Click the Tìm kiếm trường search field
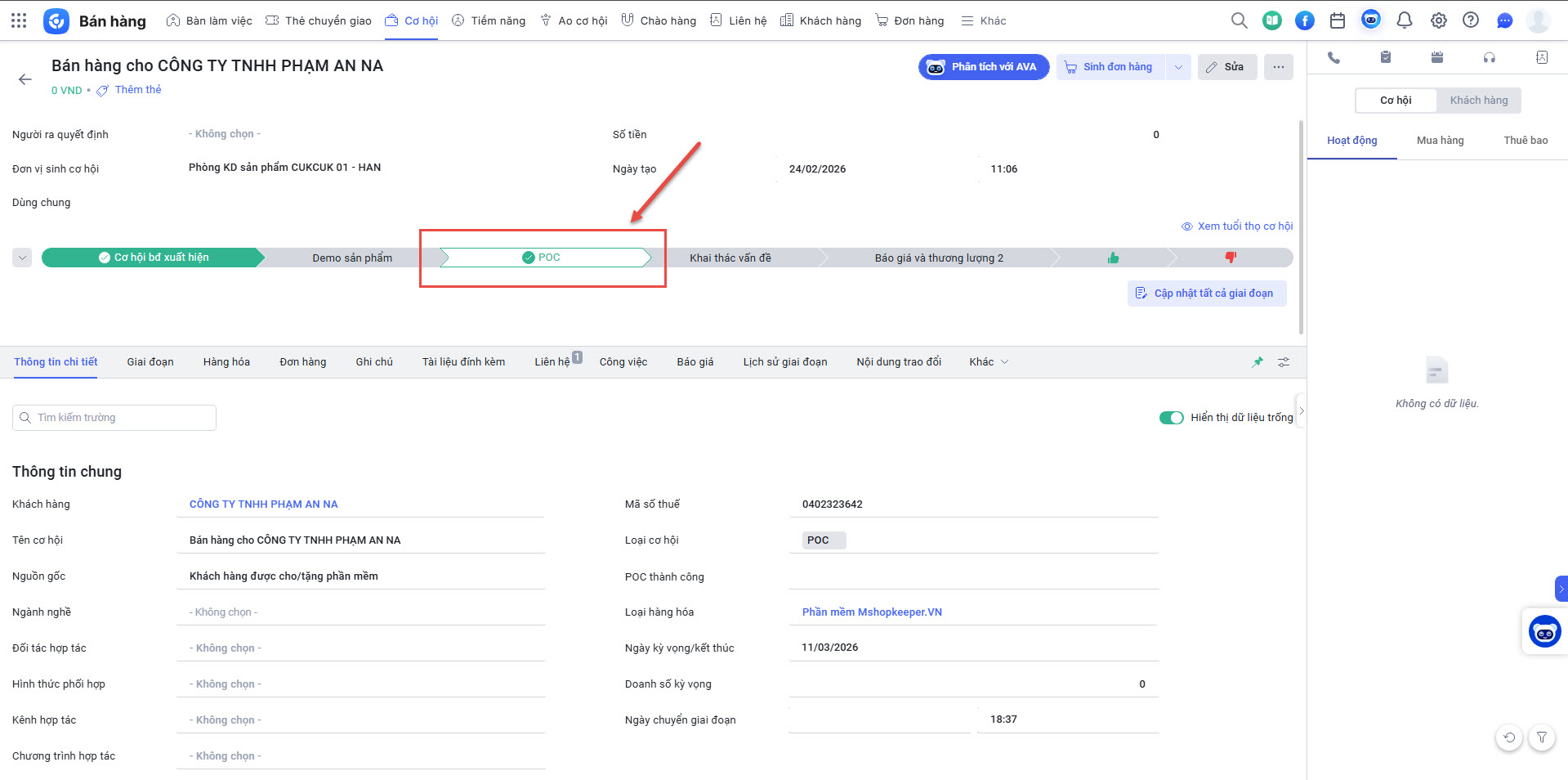1568x780 pixels. coord(114,418)
